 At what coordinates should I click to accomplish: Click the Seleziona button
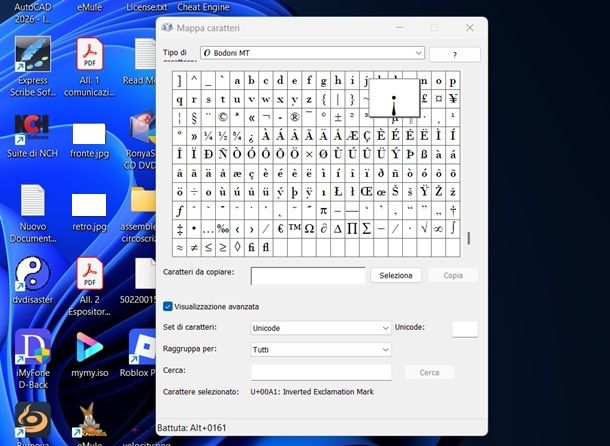[396, 275]
